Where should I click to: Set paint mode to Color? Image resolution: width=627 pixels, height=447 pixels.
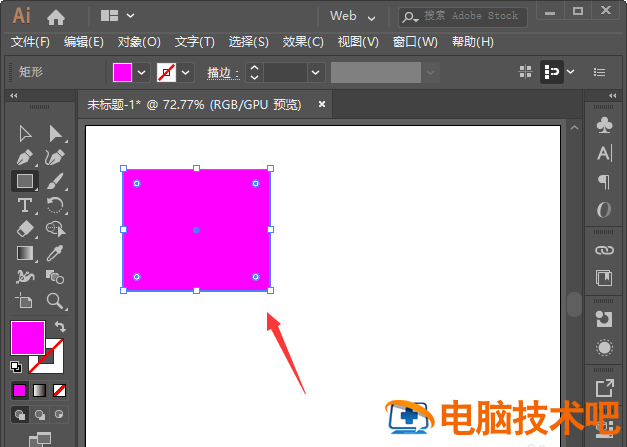pyautogui.click(x=20, y=390)
